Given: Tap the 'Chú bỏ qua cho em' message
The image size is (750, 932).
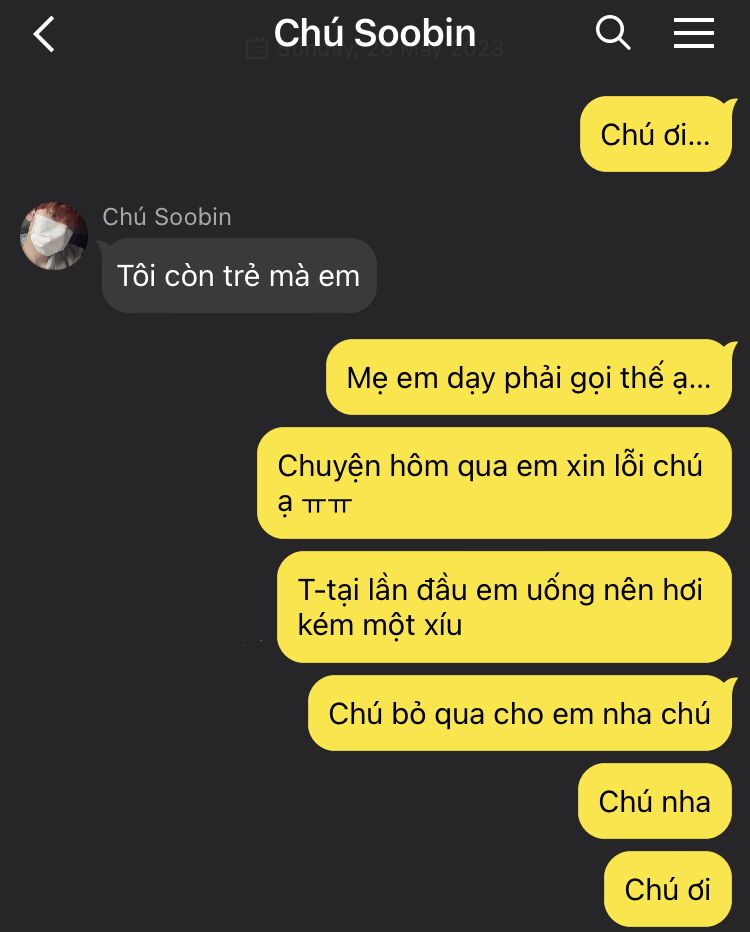Looking at the screenshot, I should coord(520,713).
